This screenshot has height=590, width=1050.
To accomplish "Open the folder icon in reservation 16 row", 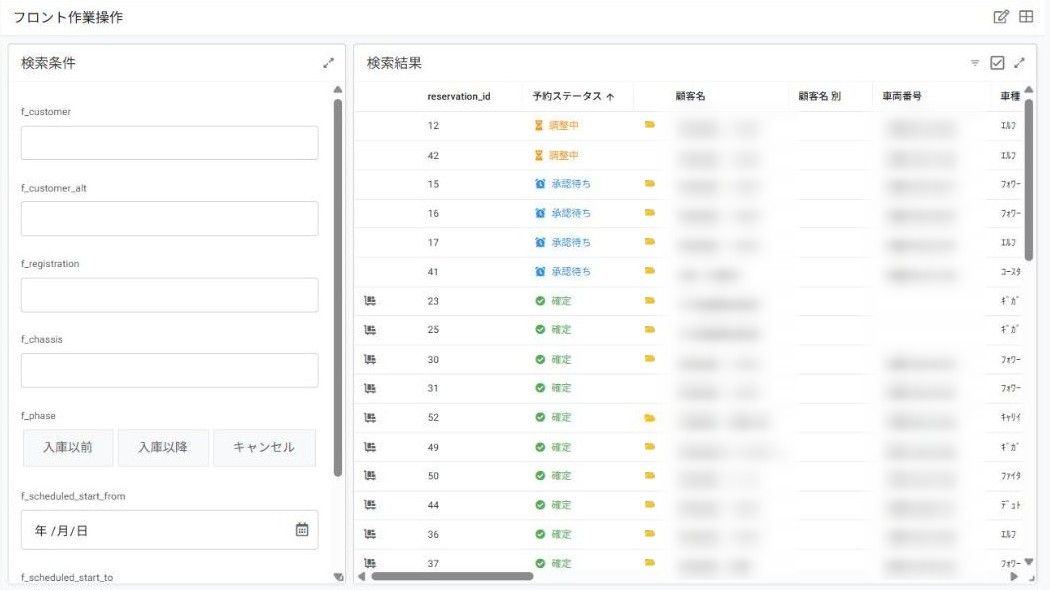I will (x=650, y=212).
